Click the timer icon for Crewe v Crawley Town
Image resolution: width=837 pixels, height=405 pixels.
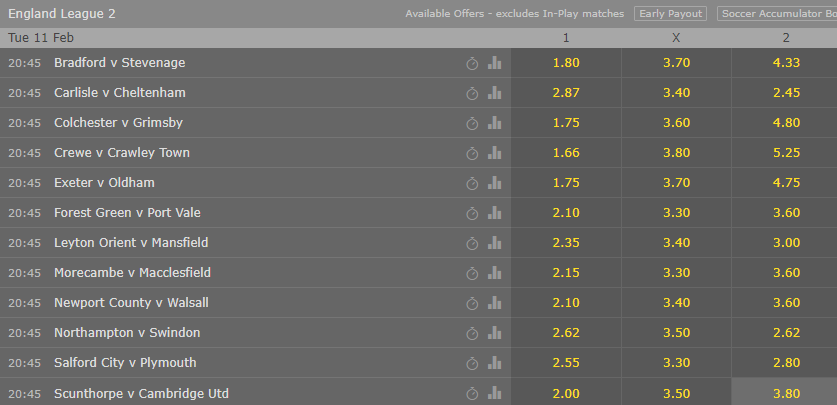pos(472,153)
